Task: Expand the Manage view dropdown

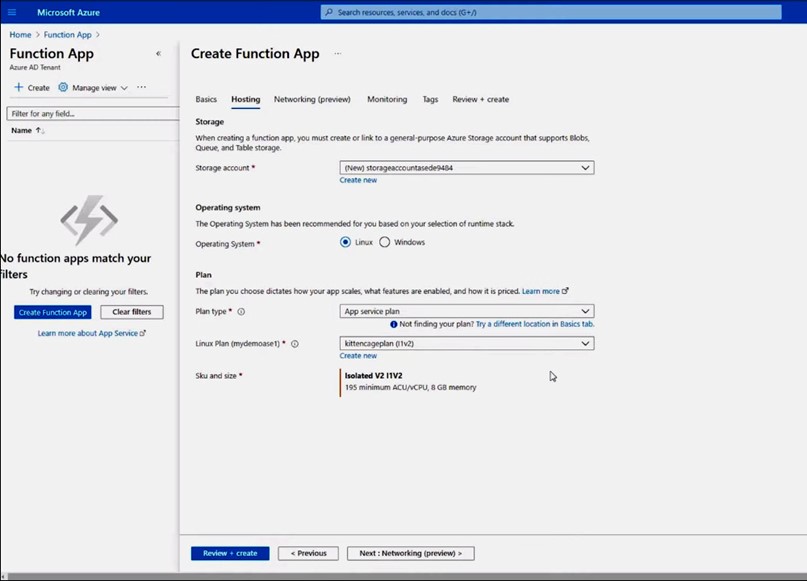Action: click(x=124, y=88)
